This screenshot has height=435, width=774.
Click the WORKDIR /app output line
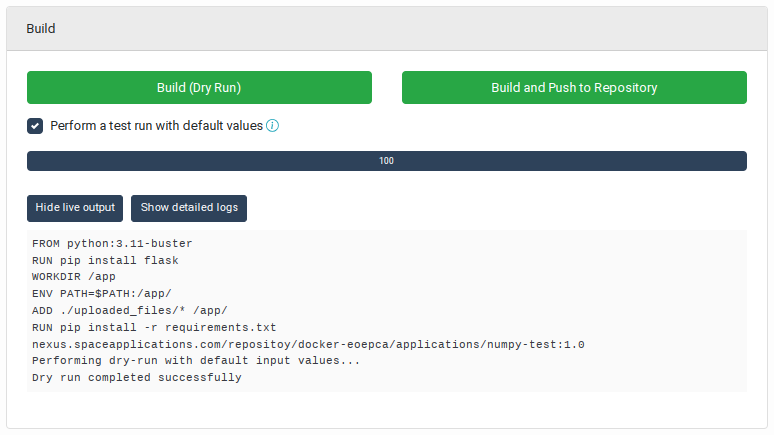(74, 277)
